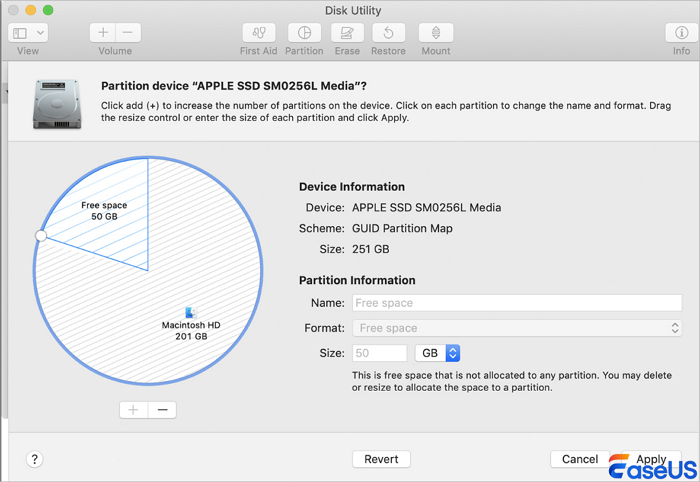The width and height of the screenshot is (700, 482).
Task: Click the partition Name text field
Action: 517,303
